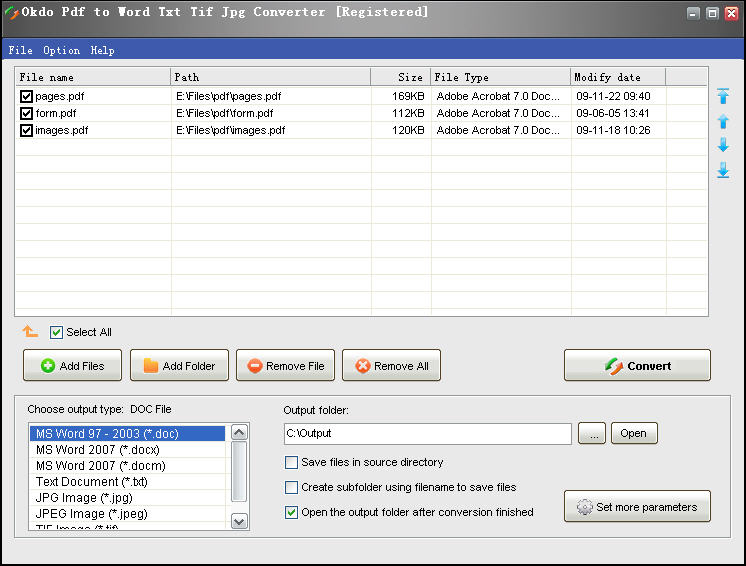Screen dimensions: 746x566
Task: Uncheck the pages.pdf checkbox
Action: pyautogui.click(x=26, y=97)
